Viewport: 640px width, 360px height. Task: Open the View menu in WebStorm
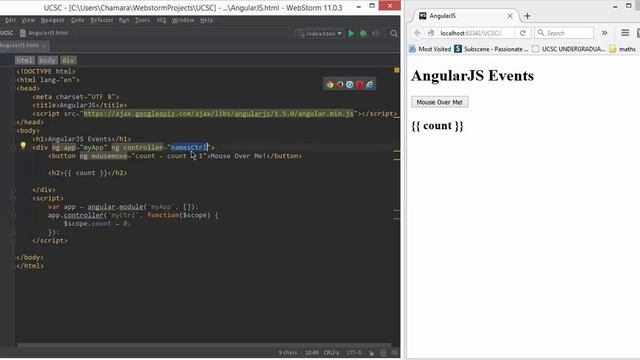click(28, 20)
